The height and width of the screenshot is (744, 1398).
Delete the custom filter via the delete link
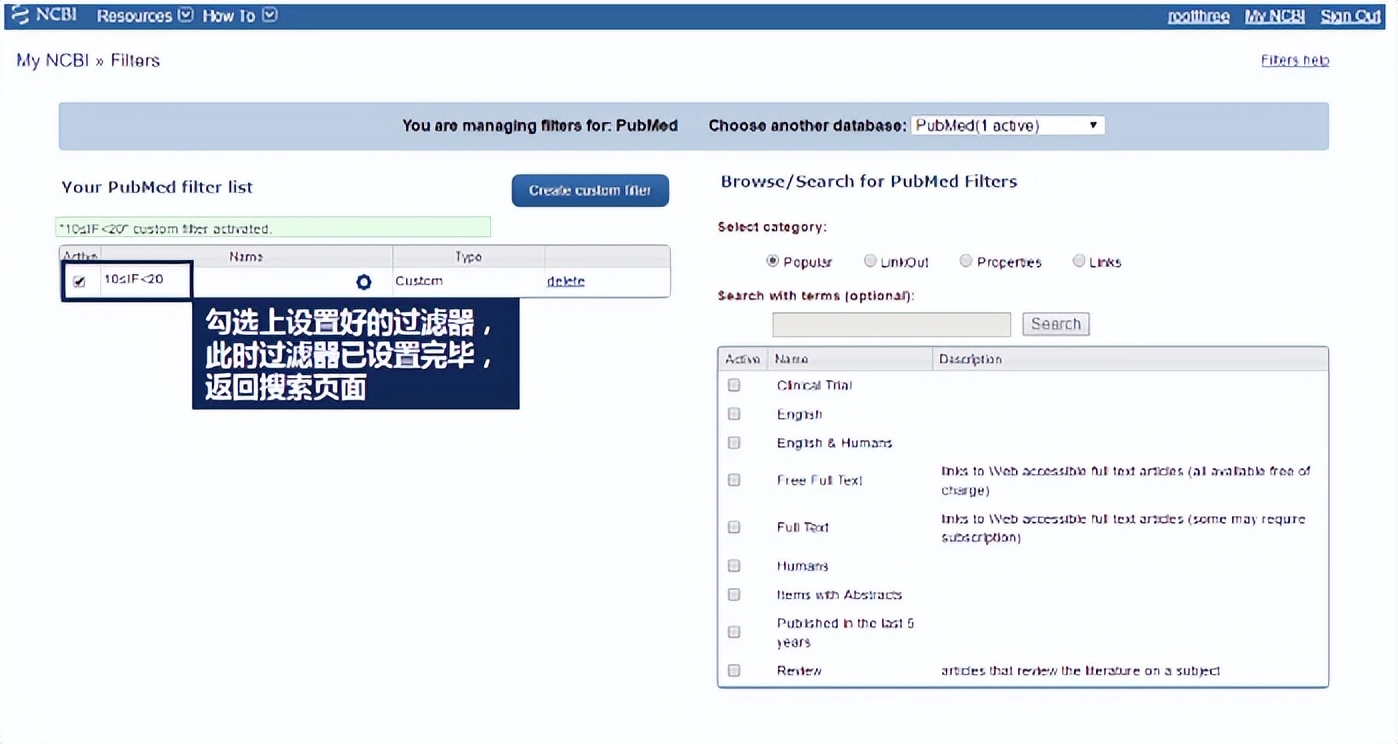tap(565, 281)
